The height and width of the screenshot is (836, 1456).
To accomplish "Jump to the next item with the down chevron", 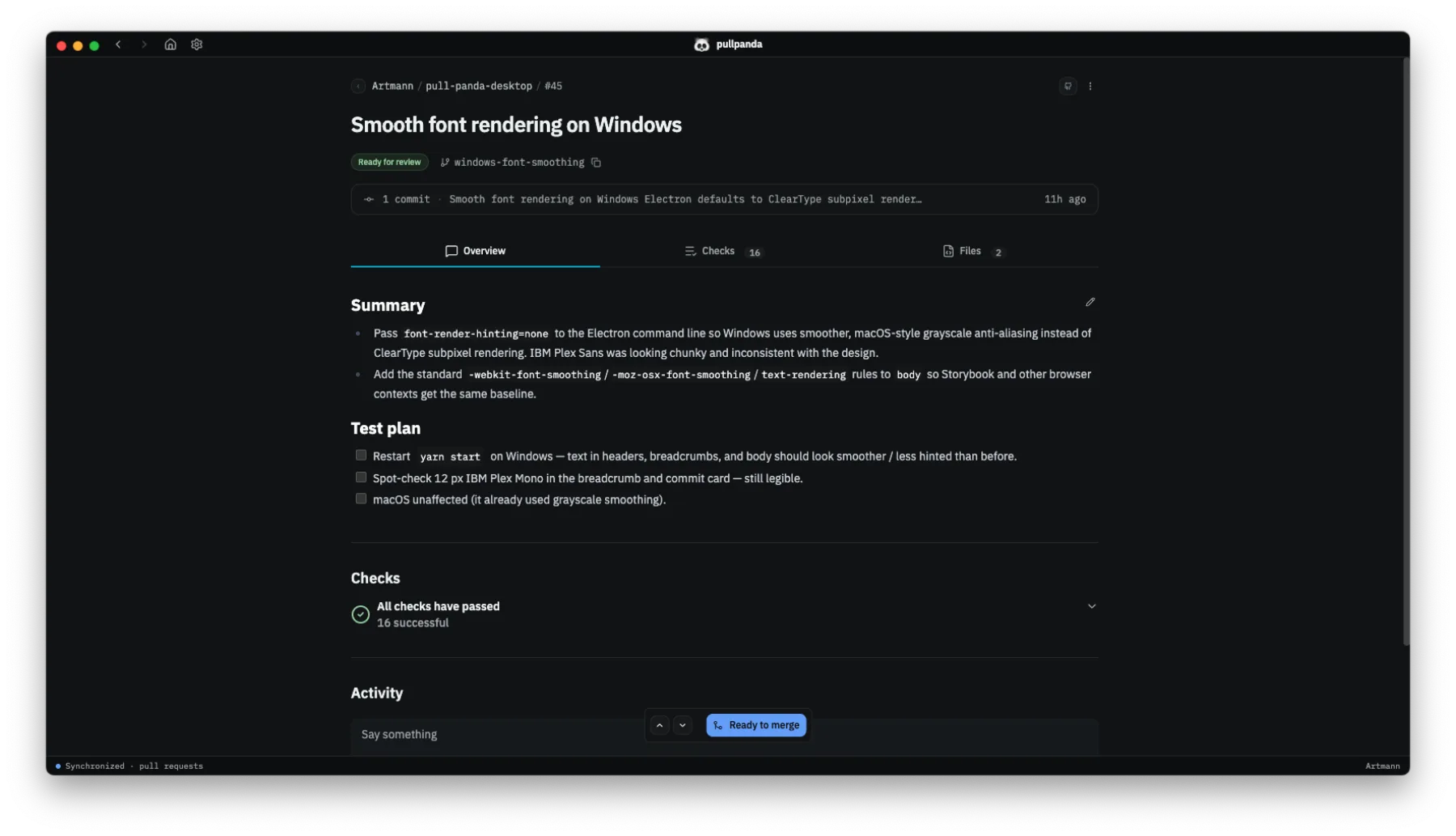I will (683, 725).
